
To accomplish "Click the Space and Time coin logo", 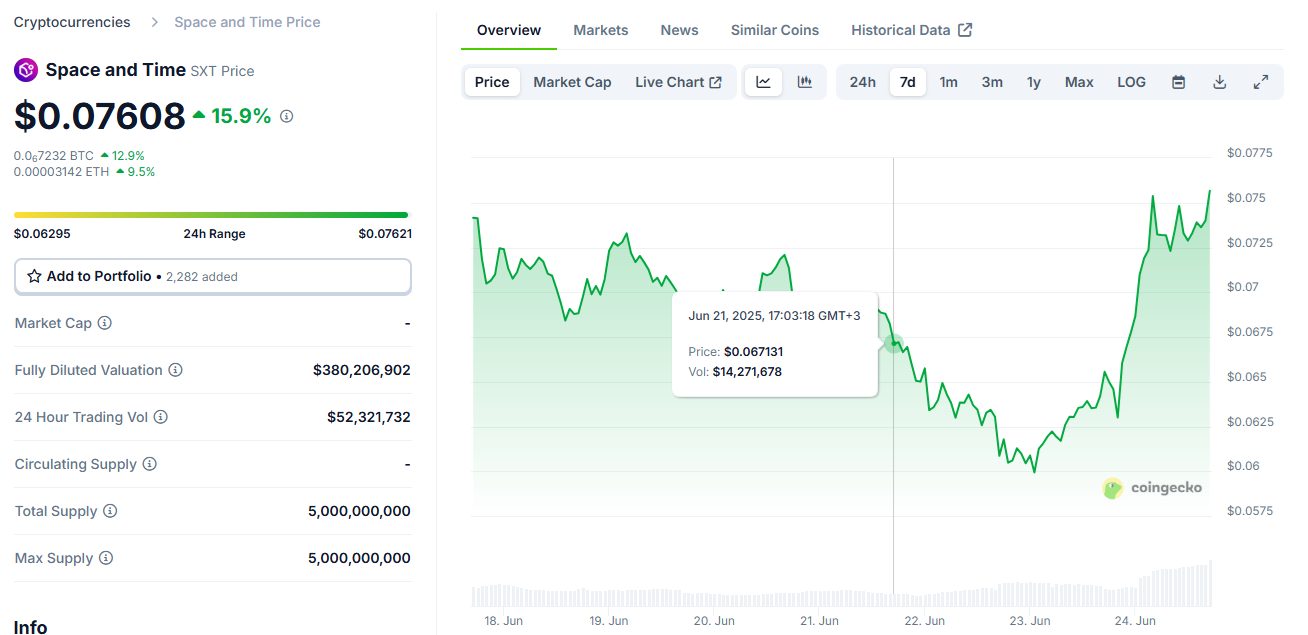I will (x=26, y=70).
